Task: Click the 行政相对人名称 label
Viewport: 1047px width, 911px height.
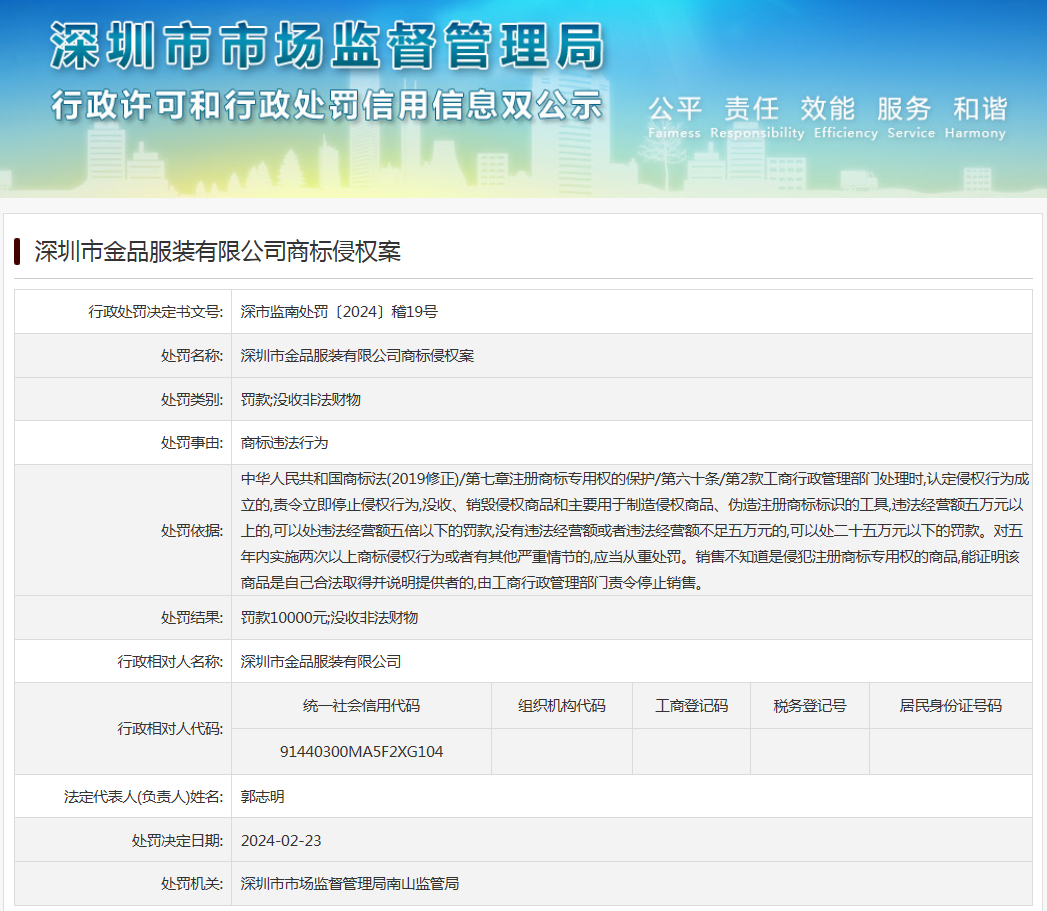Action: coord(170,662)
